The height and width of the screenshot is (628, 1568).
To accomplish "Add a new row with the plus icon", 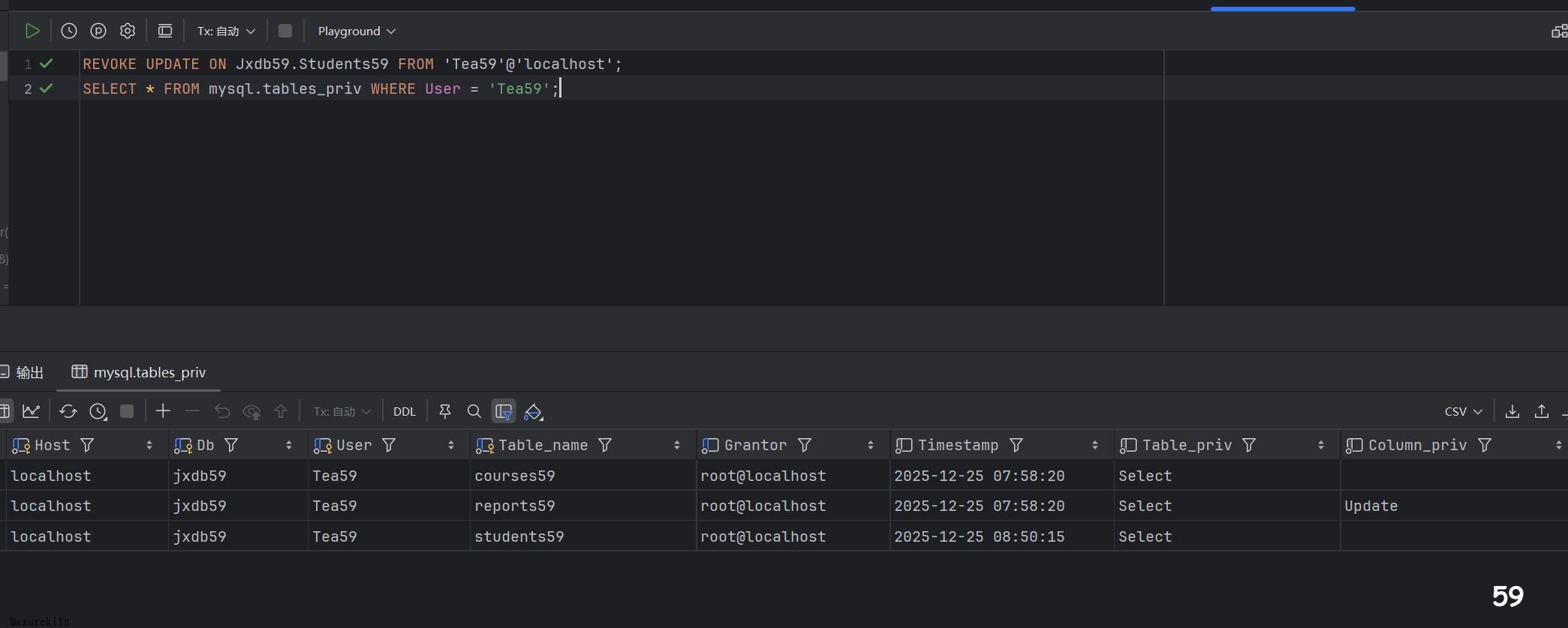I will click(163, 411).
